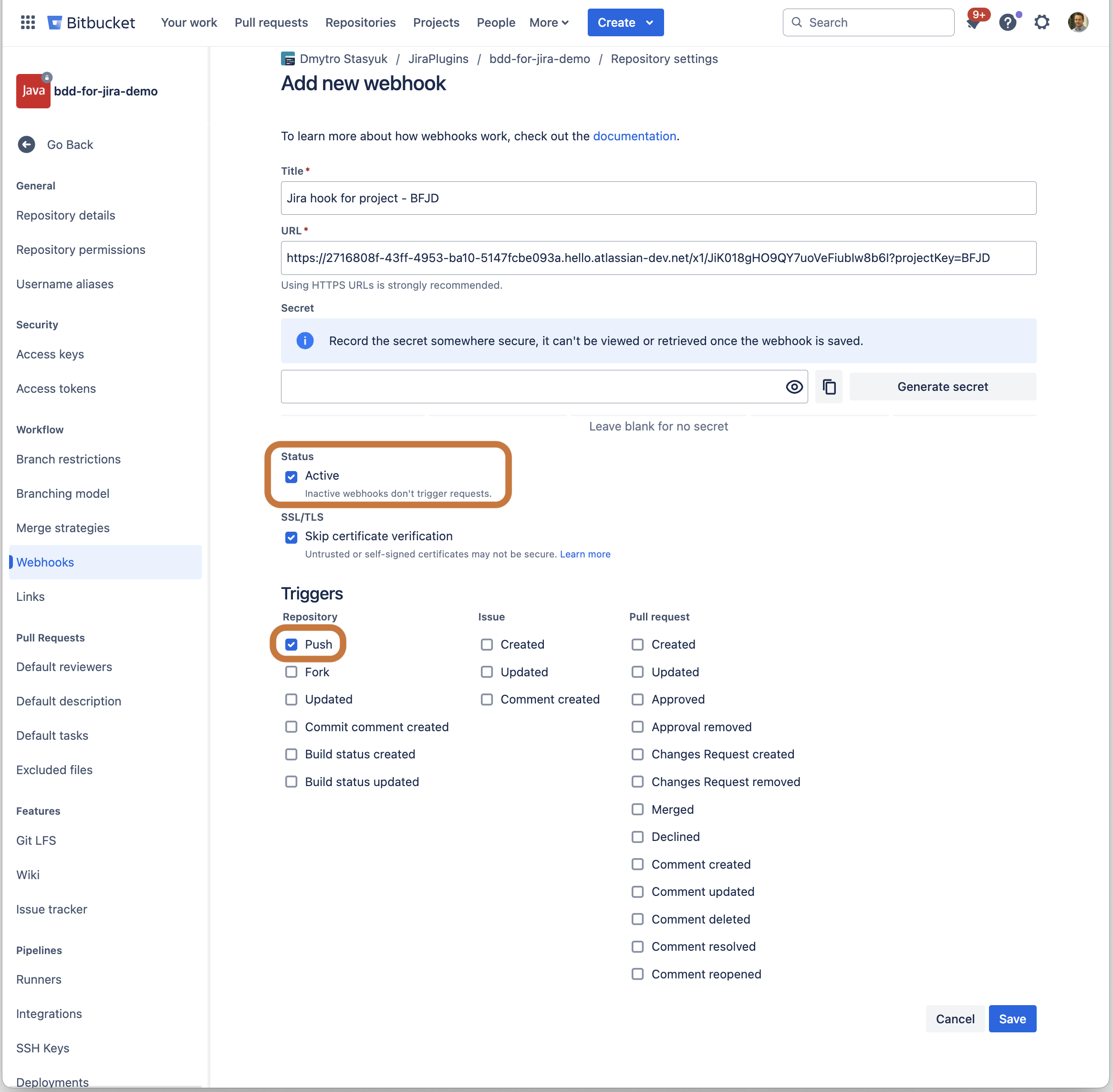Screen dimensions: 1113x1092
Task: Check the Pull request Approved trigger
Action: coord(638,700)
